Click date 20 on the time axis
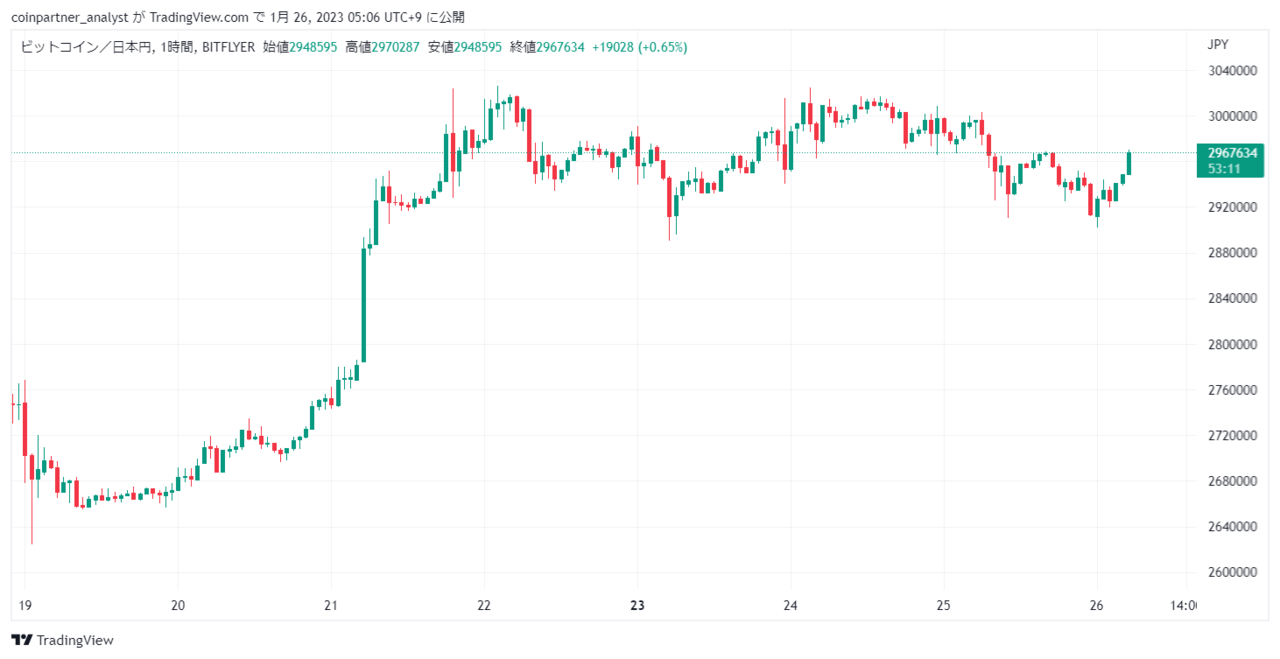The image size is (1280, 659). pyautogui.click(x=178, y=605)
